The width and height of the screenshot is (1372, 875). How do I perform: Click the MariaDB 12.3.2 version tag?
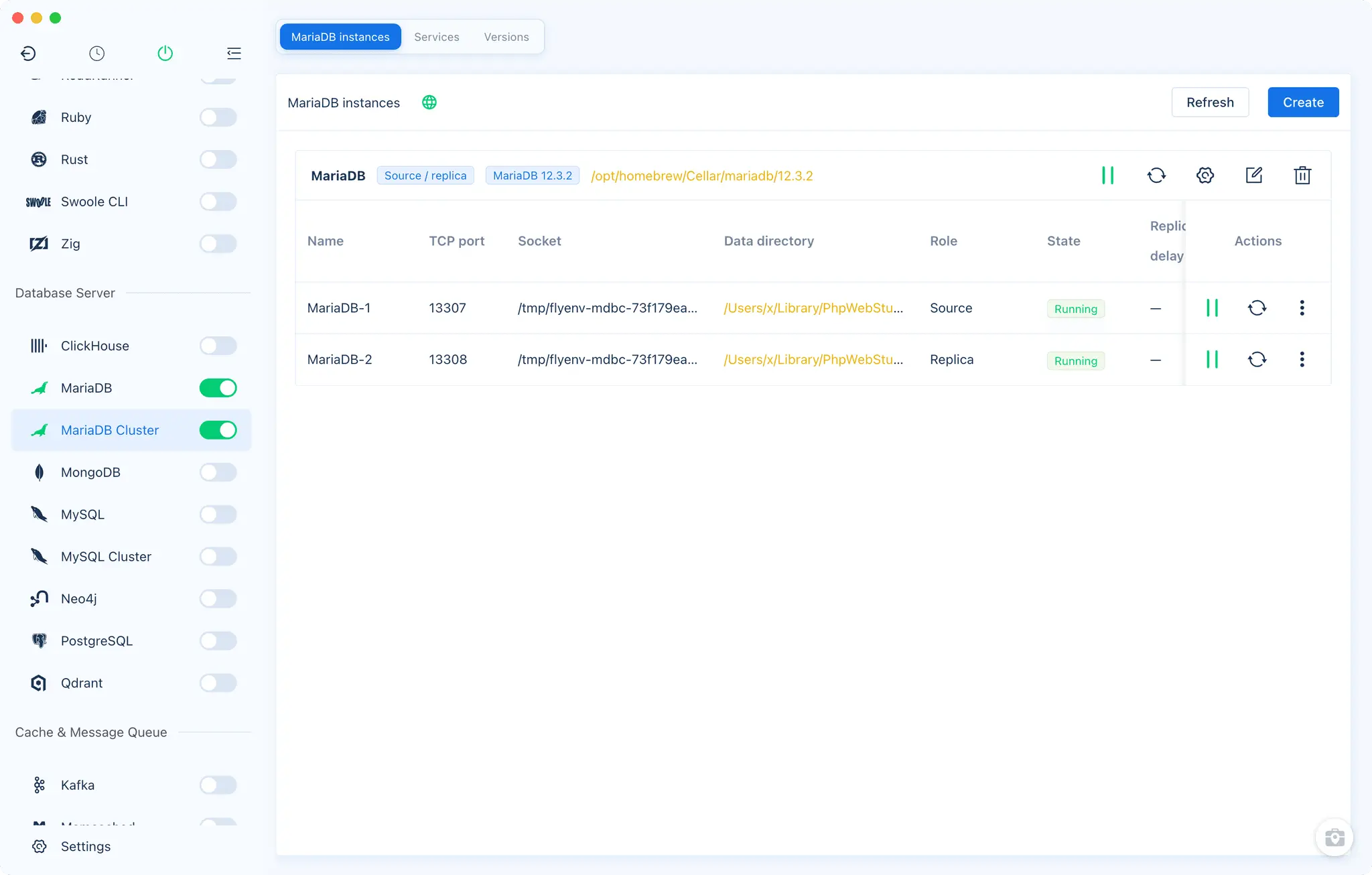(x=533, y=176)
